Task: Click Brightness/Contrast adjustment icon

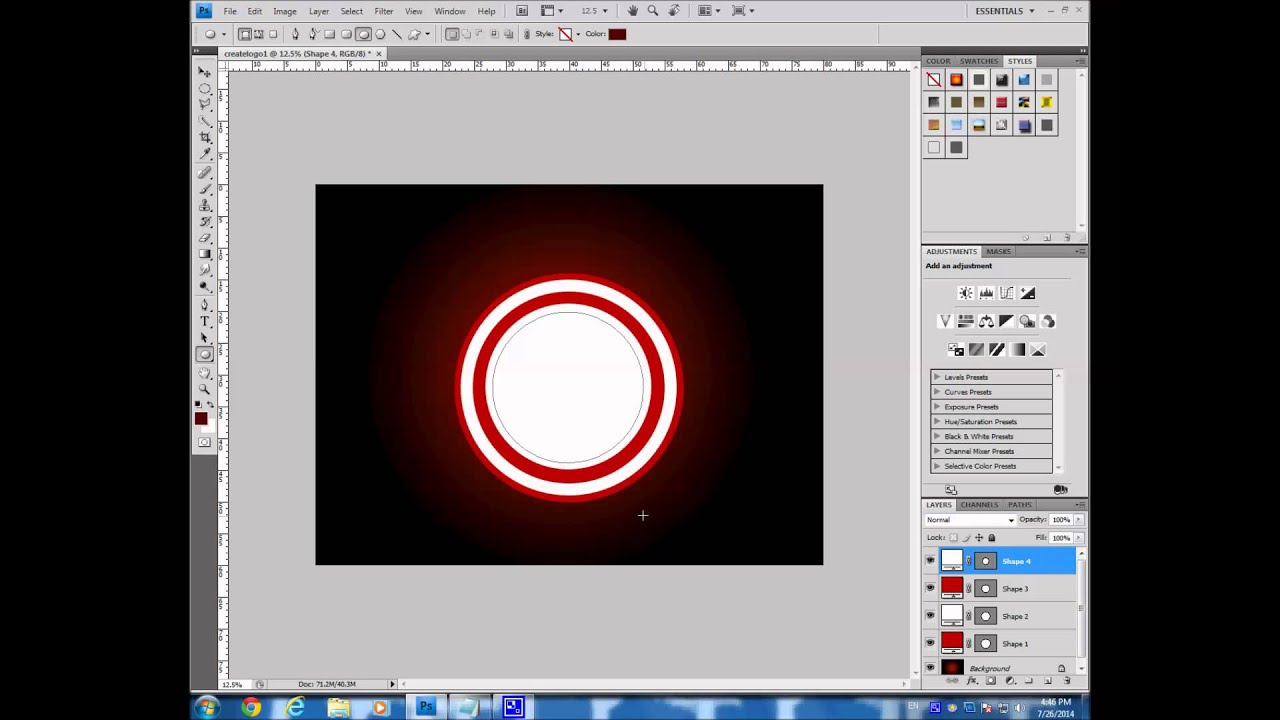Action: point(965,293)
